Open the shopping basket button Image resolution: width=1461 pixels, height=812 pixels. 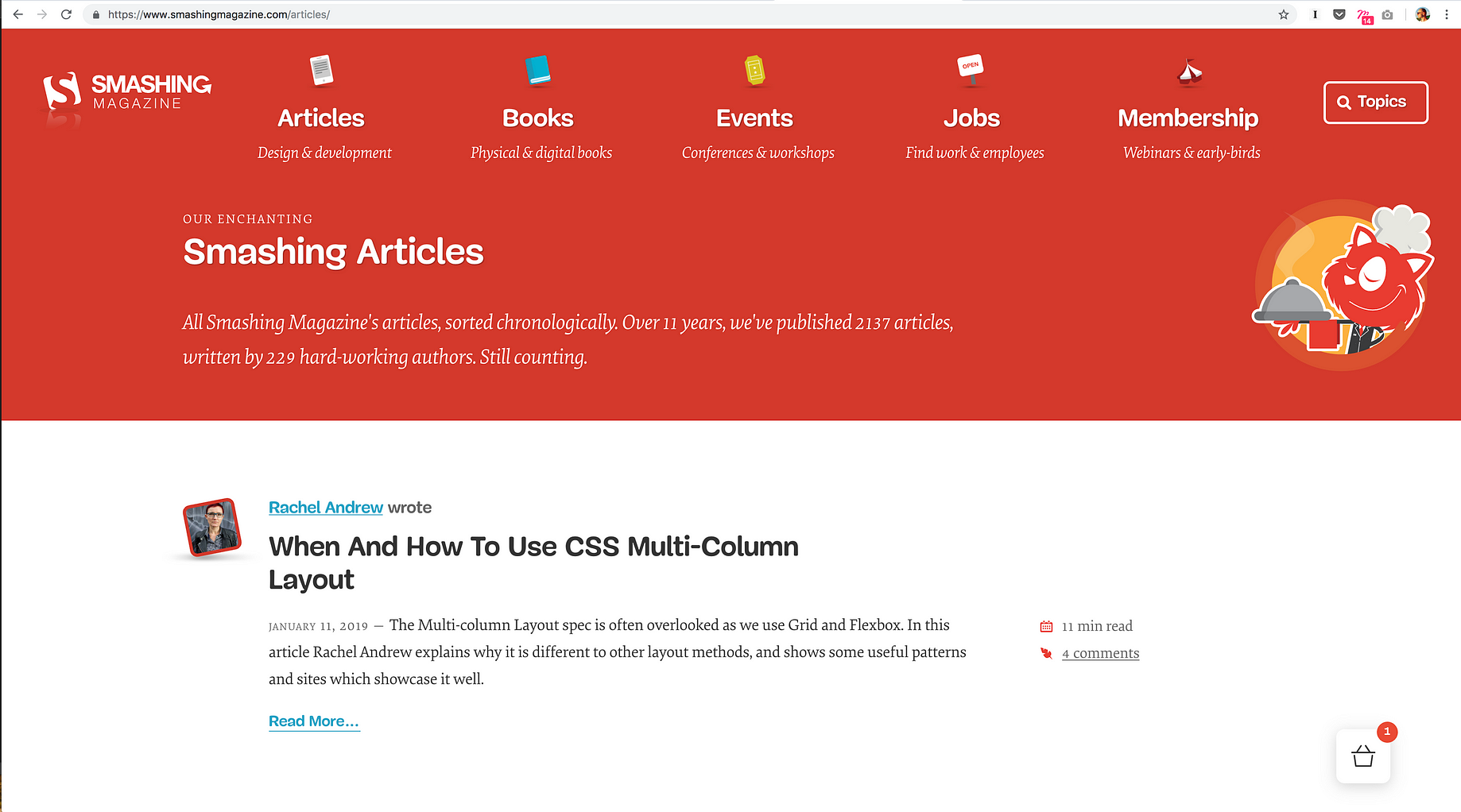coord(1363,756)
